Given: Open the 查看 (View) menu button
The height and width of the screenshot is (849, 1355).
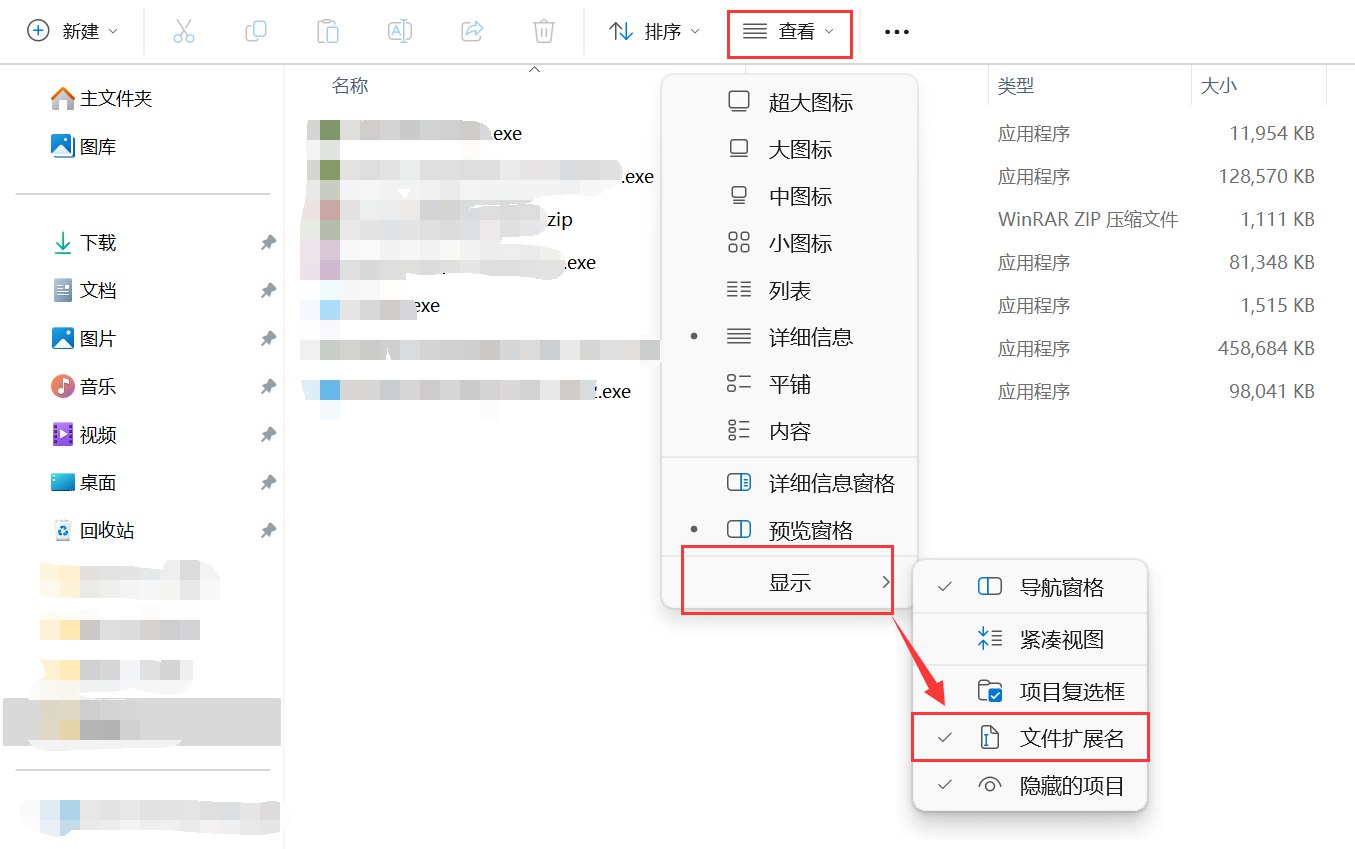Looking at the screenshot, I should click(790, 32).
